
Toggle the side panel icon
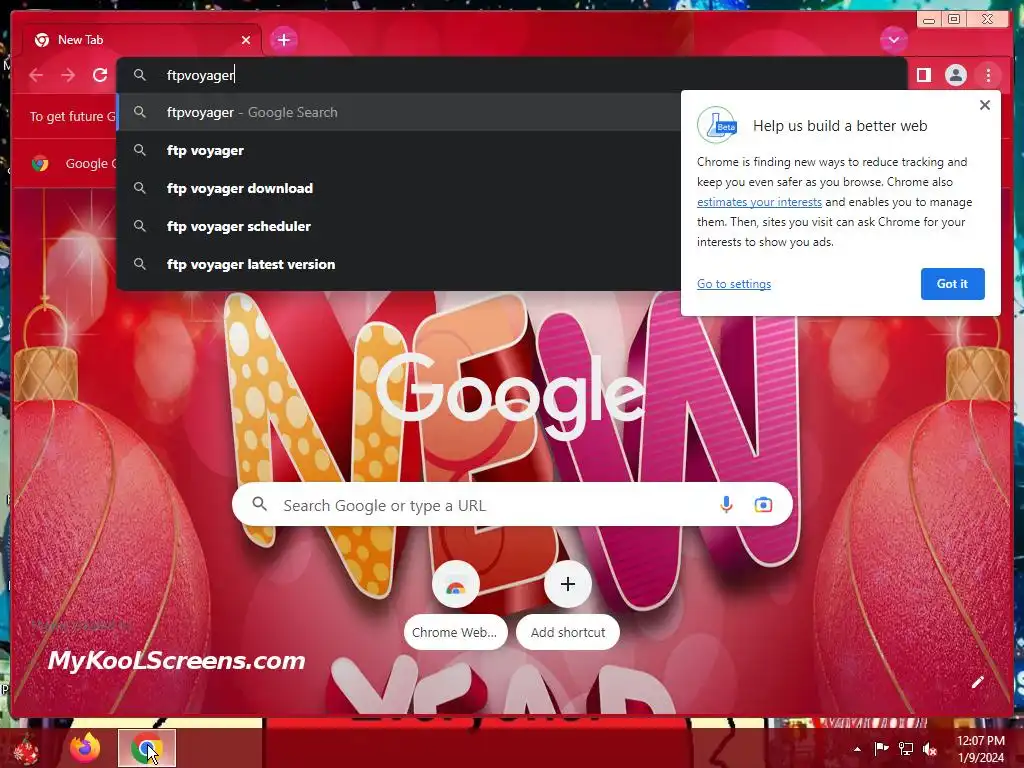pos(923,75)
